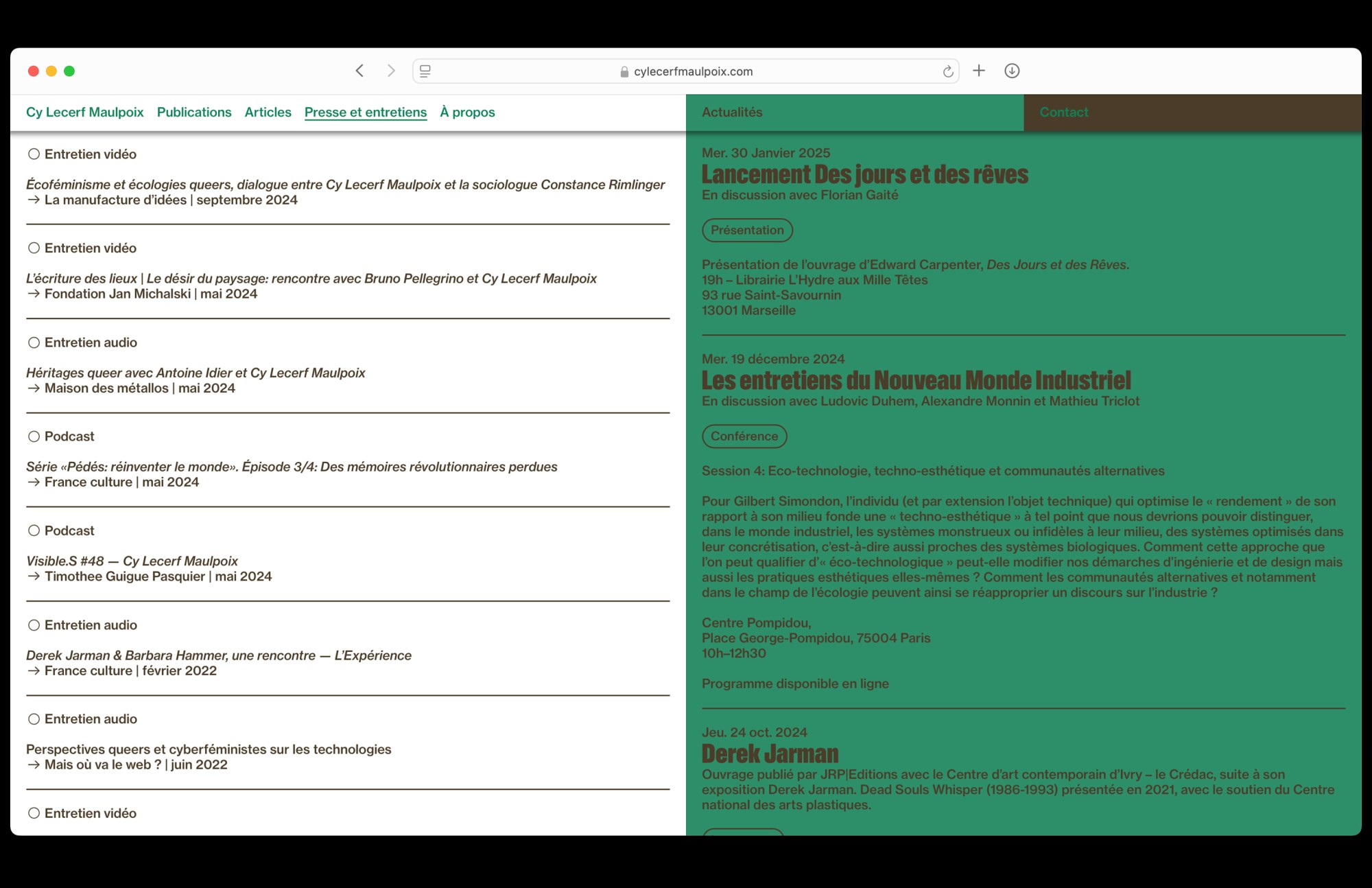
Task: Click the Conférence tag button
Action: pyautogui.click(x=744, y=436)
